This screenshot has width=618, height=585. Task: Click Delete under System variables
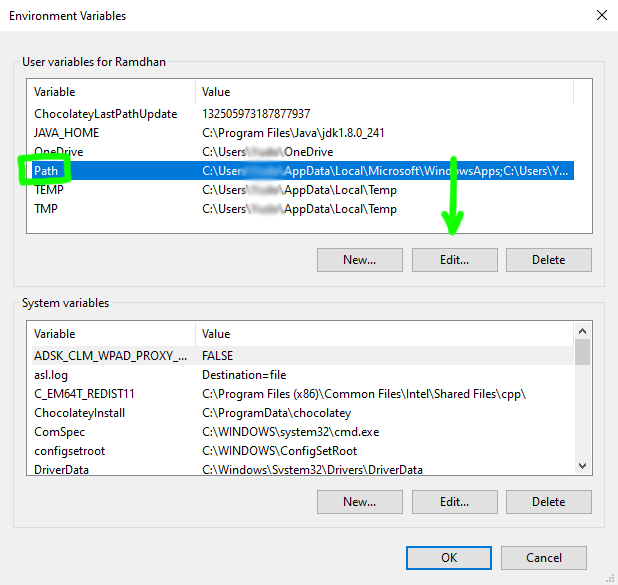click(549, 502)
